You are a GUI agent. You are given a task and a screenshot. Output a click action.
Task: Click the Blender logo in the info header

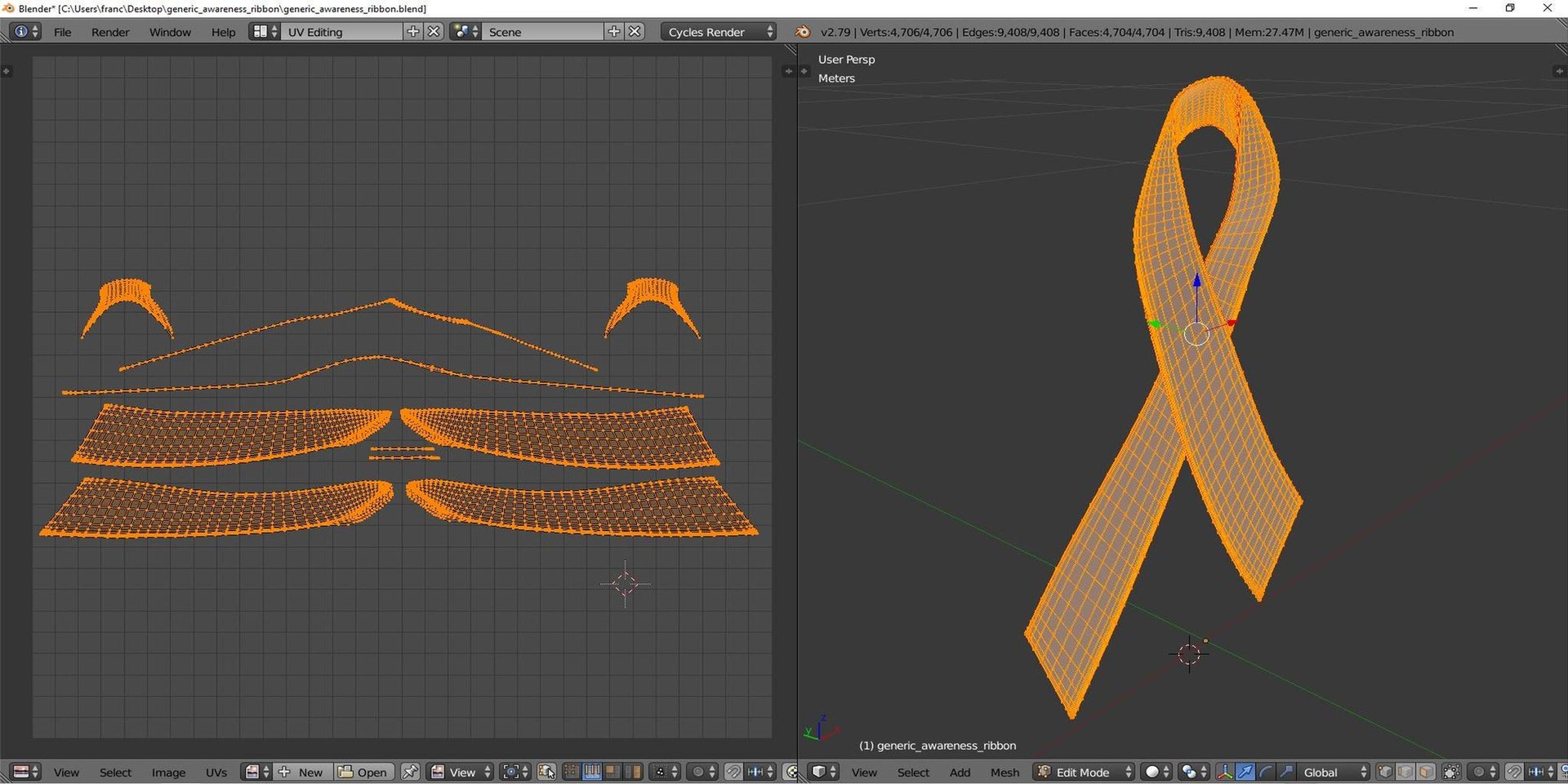[x=803, y=32]
